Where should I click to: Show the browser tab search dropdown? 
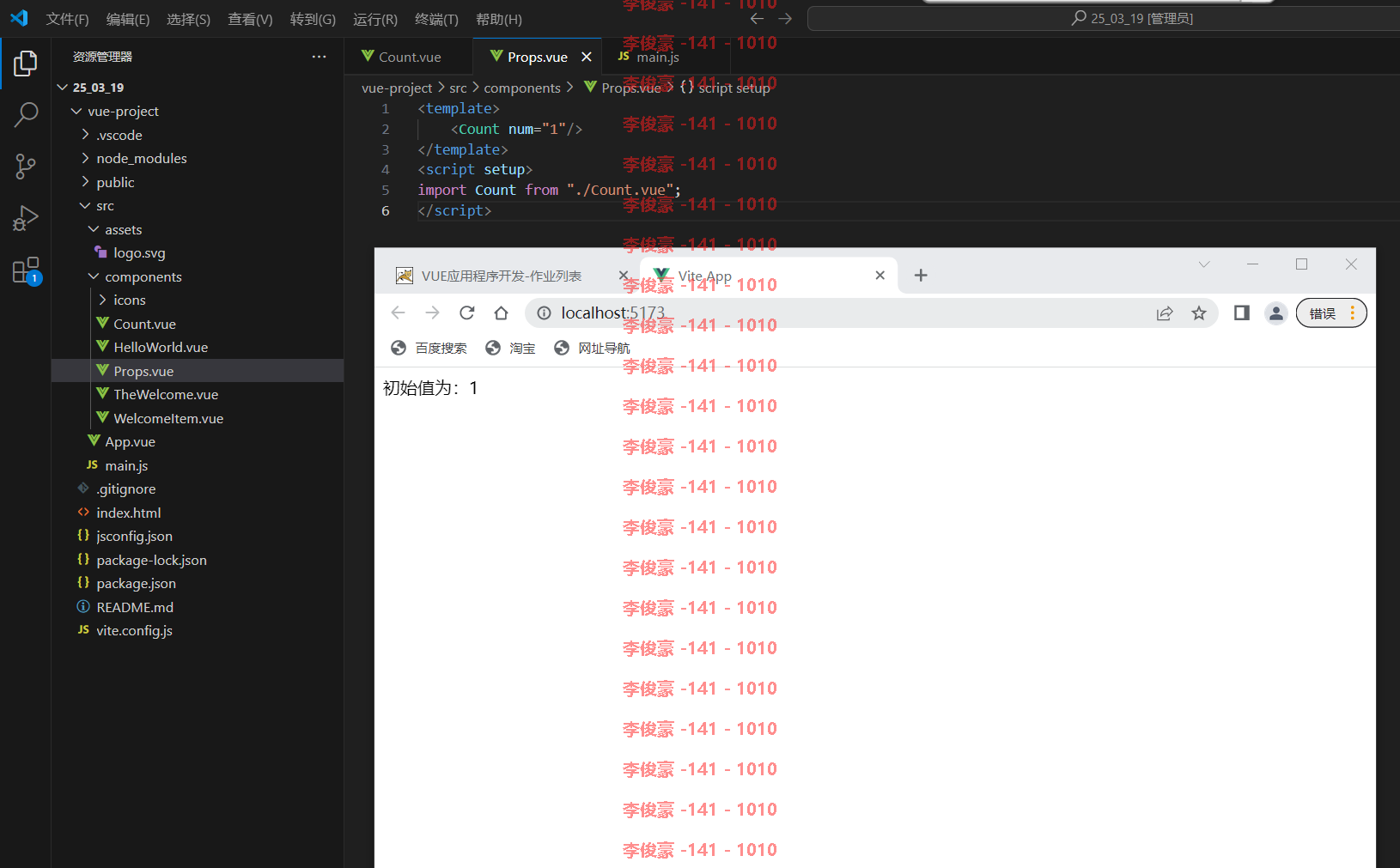[1204, 264]
